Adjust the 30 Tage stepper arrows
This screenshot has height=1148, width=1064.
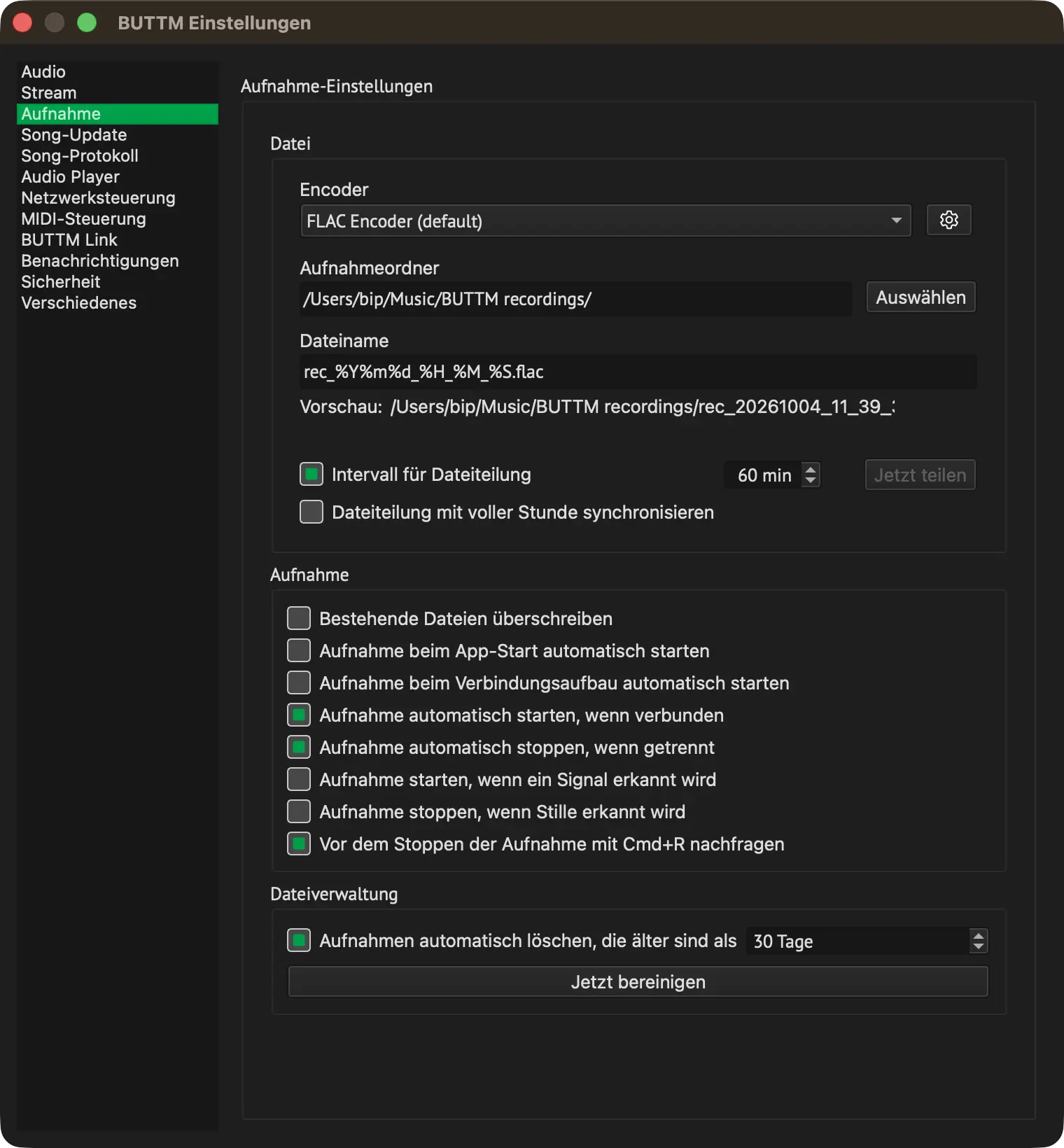tap(979, 941)
